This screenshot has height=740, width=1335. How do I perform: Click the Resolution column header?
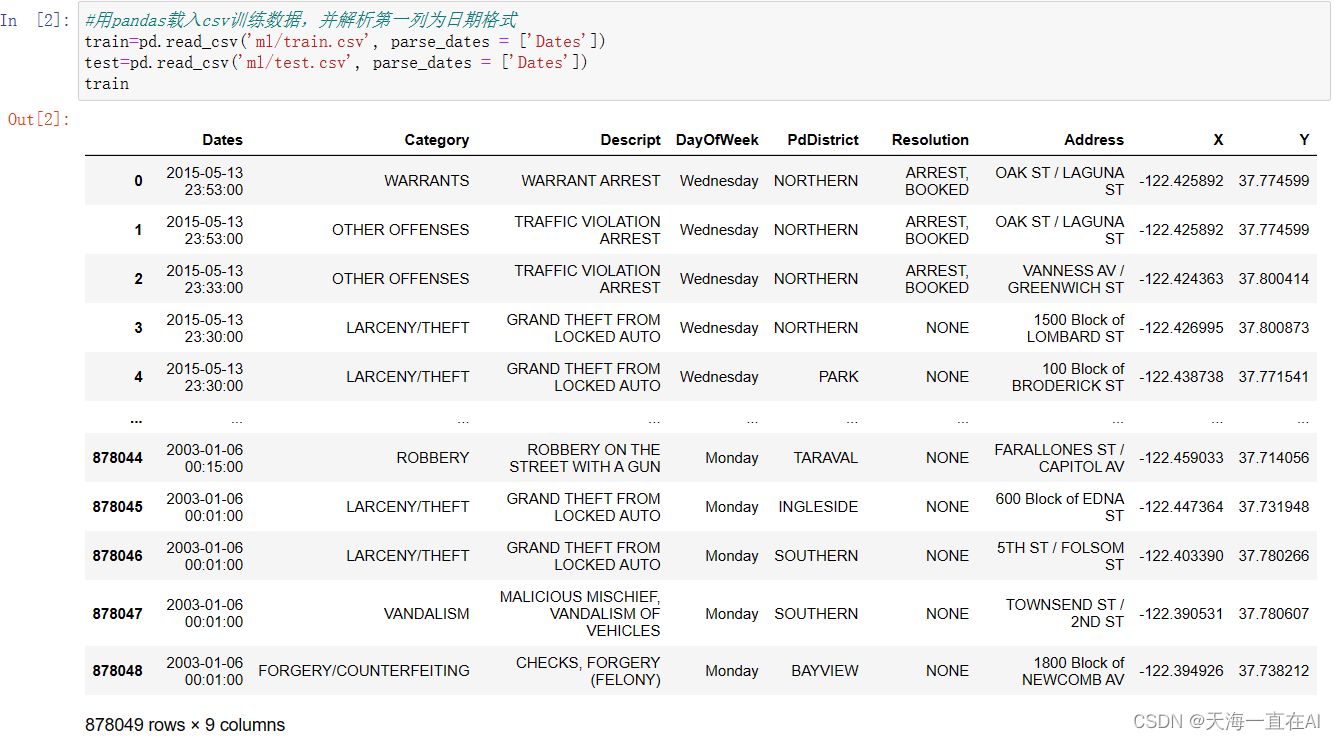(x=930, y=140)
